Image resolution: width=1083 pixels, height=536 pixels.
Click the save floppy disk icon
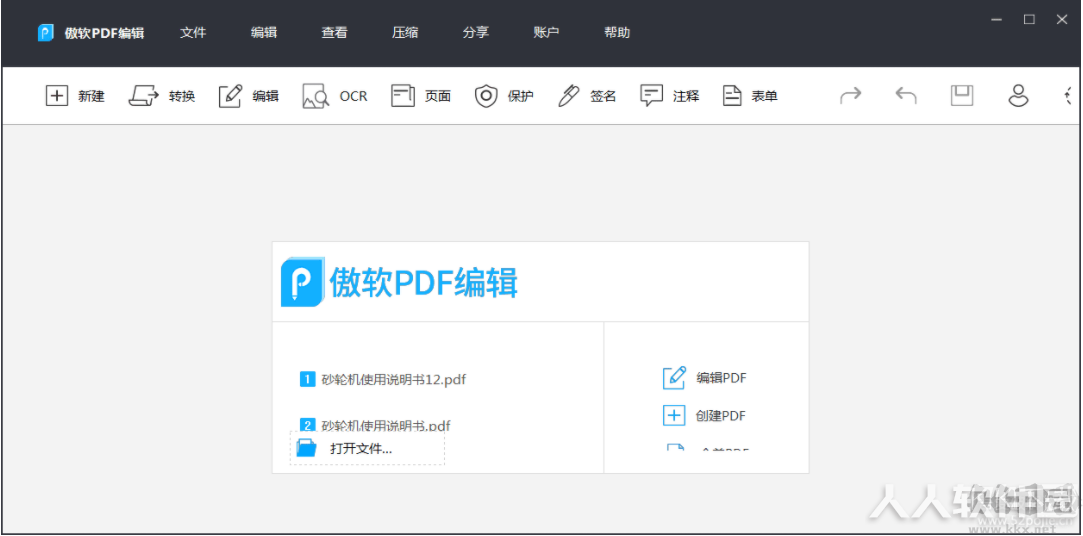pos(961,95)
